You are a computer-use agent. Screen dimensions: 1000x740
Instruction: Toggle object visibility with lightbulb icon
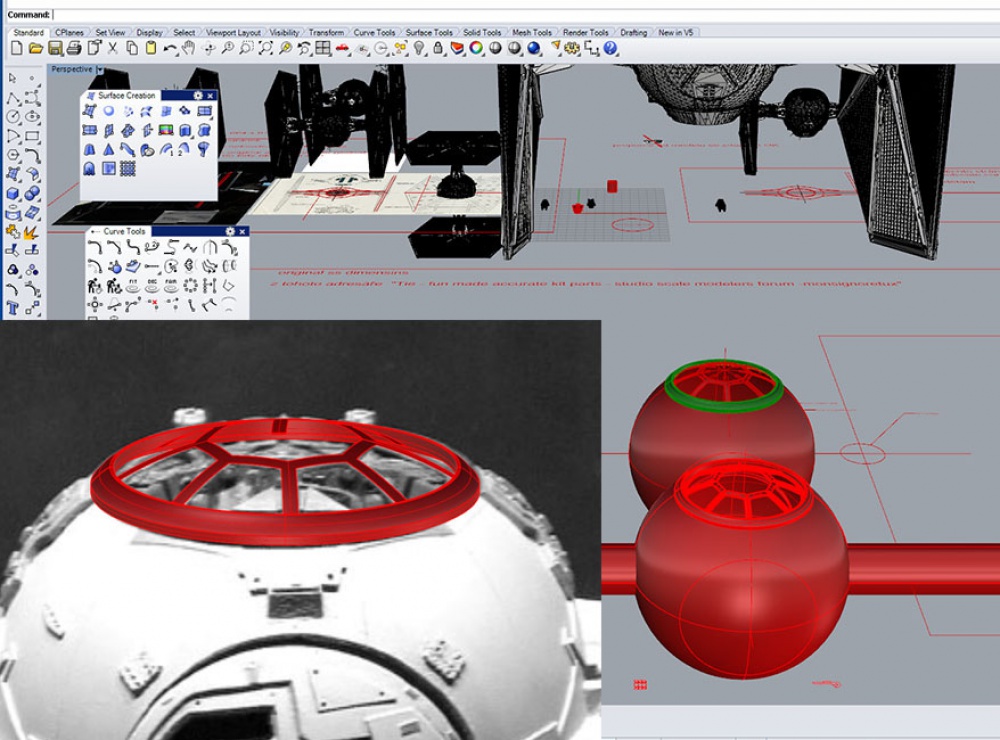419,48
